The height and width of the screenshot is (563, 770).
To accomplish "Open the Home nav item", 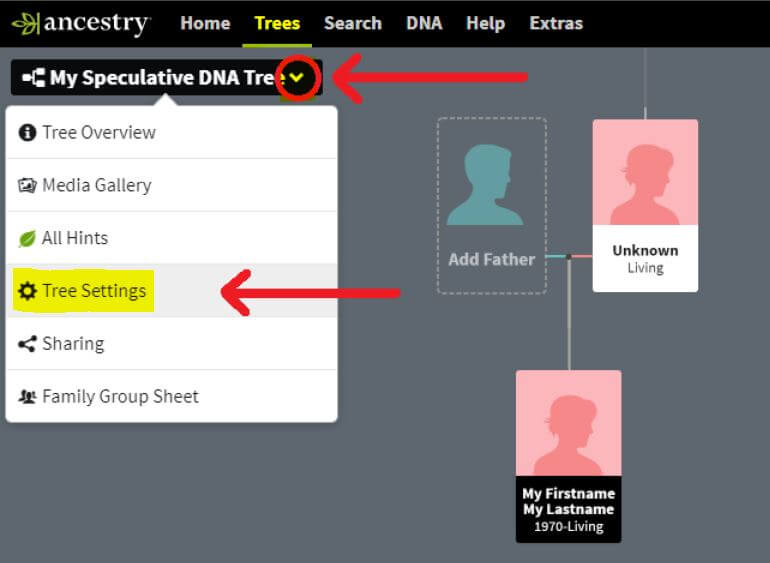I will pyautogui.click(x=205, y=23).
